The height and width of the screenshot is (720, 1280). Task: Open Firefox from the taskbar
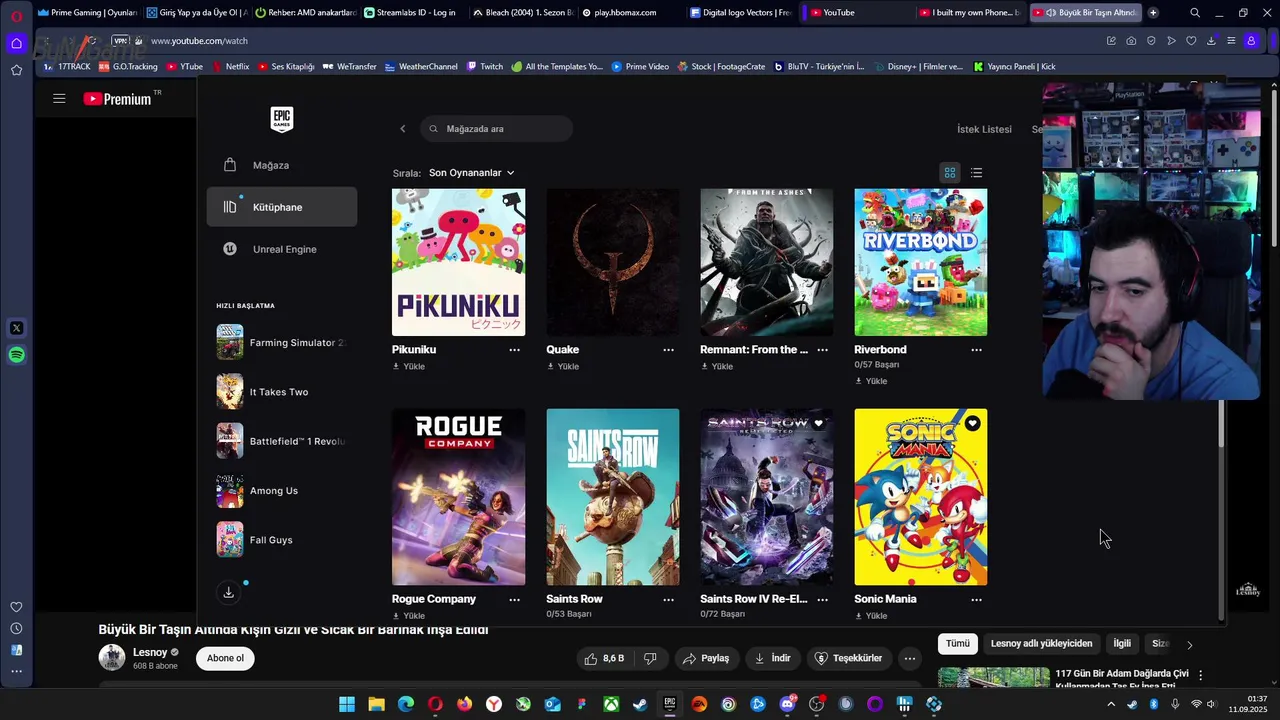coord(464,704)
